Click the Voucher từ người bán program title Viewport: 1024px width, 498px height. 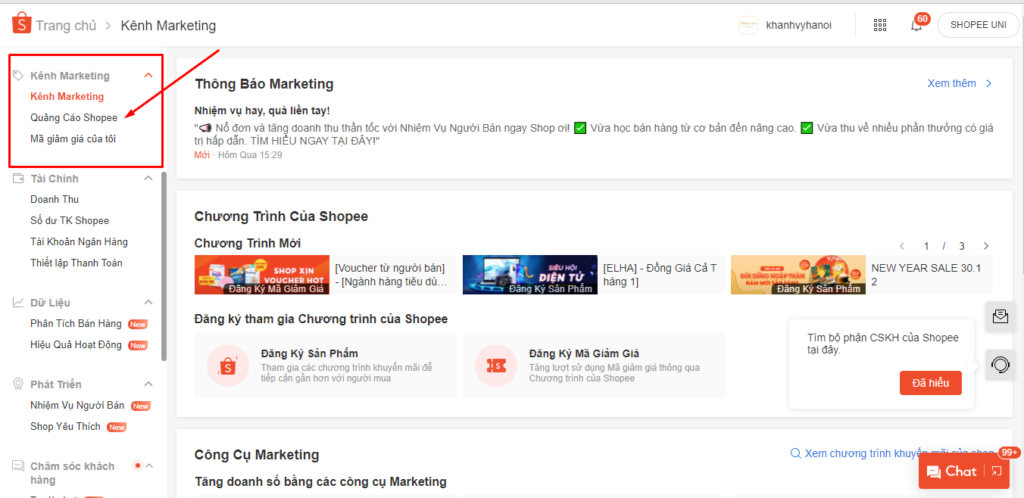pos(391,275)
